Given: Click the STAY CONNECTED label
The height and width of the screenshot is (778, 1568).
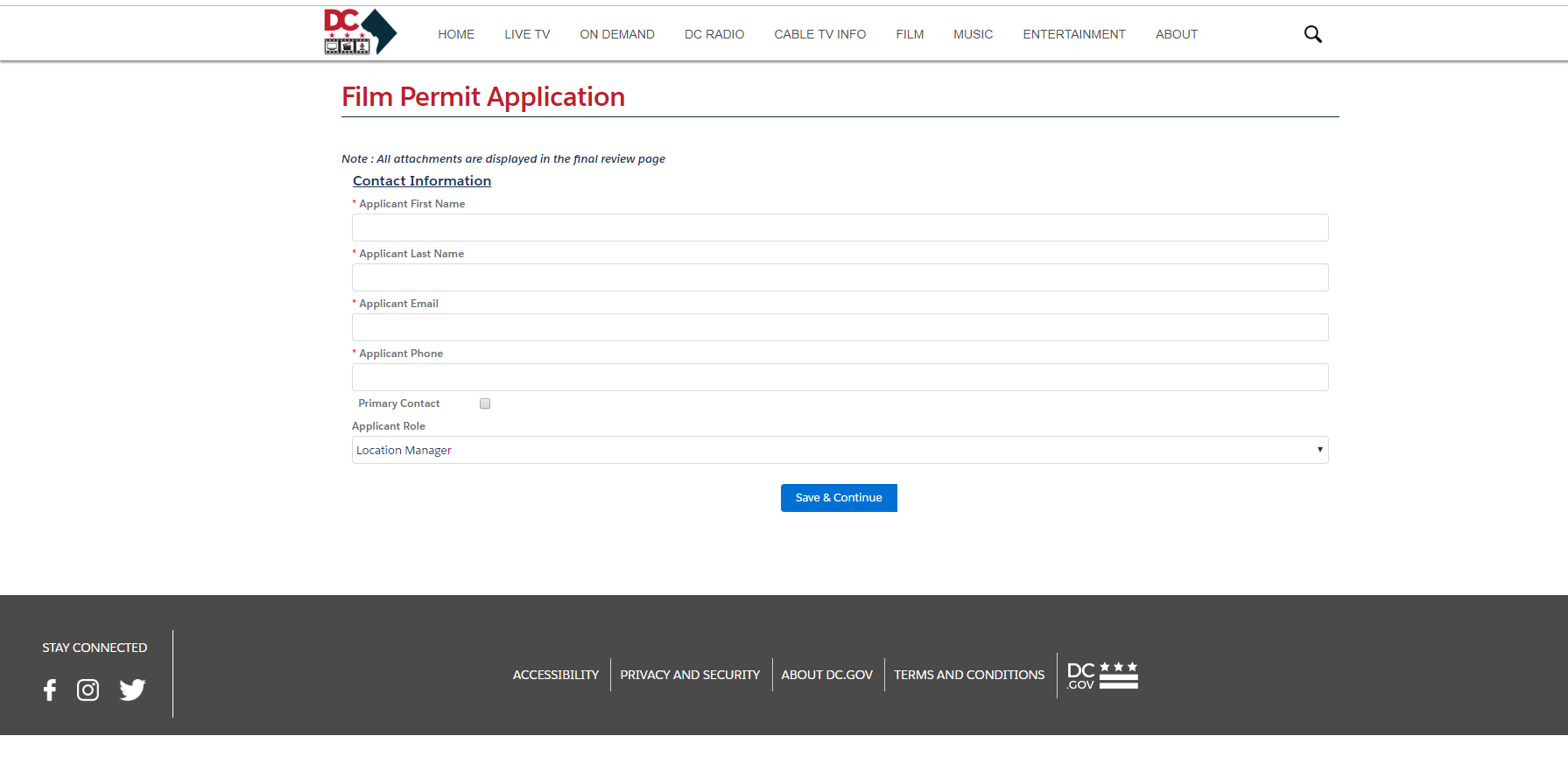Looking at the screenshot, I should (95, 648).
